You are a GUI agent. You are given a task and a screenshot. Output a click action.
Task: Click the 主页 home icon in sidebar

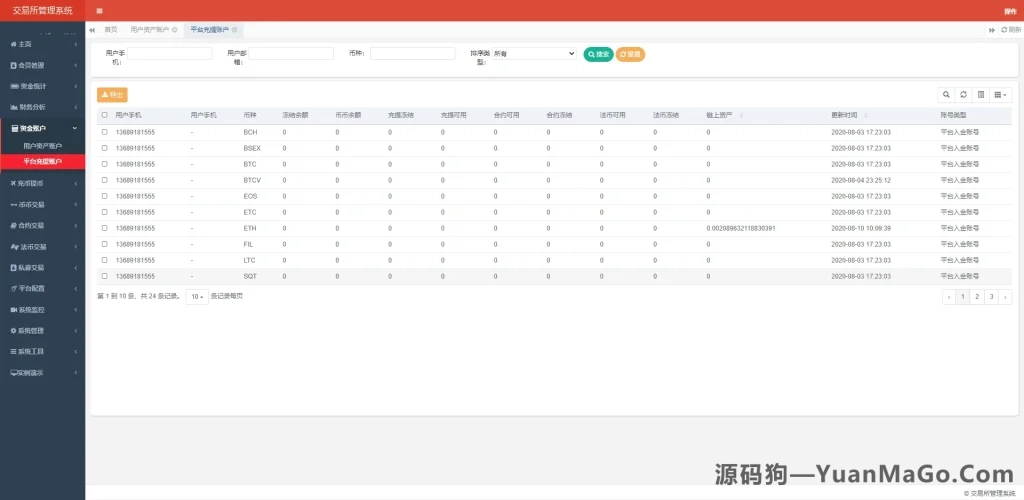(14, 44)
